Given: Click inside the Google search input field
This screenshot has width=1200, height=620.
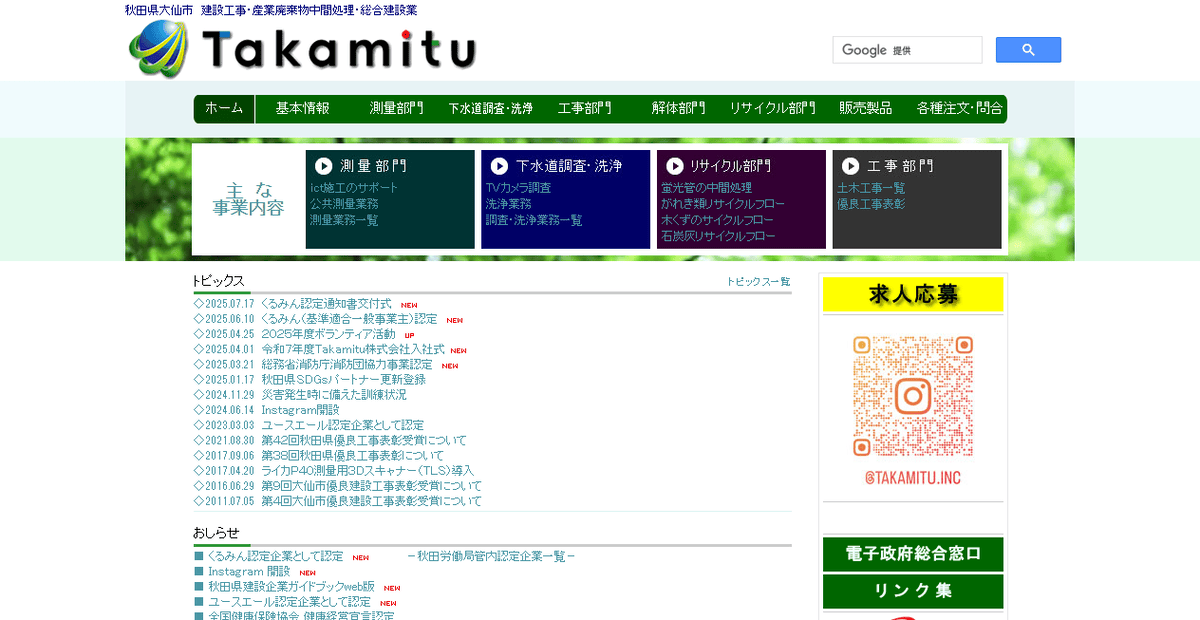Looking at the screenshot, I should (x=907, y=49).
